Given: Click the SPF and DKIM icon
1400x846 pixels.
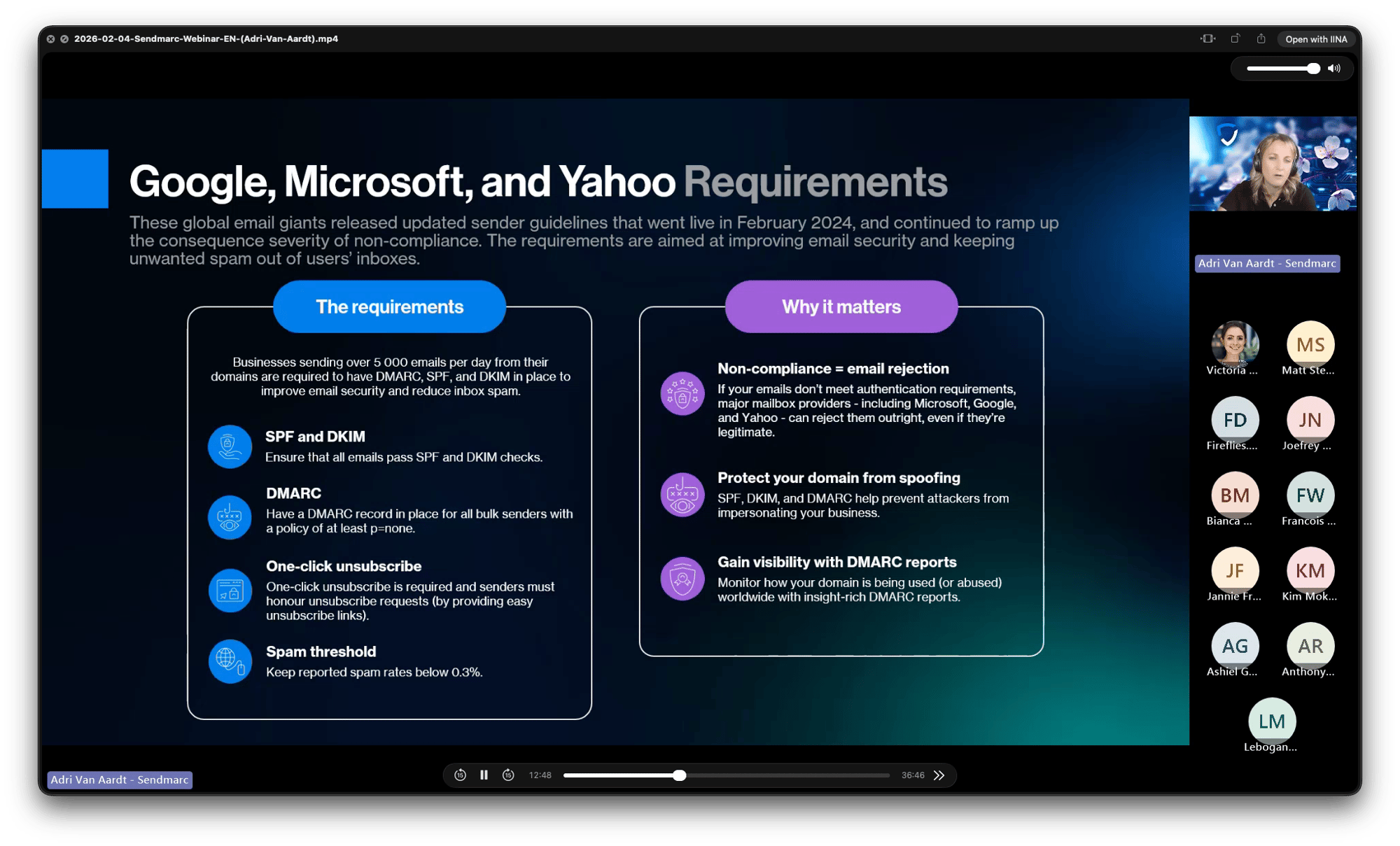Looking at the screenshot, I should click(230, 446).
